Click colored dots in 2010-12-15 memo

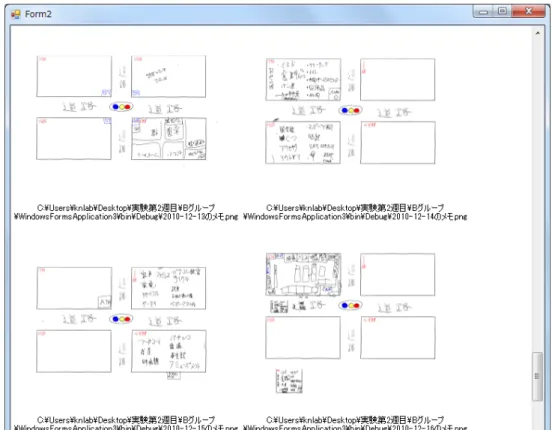click(121, 319)
